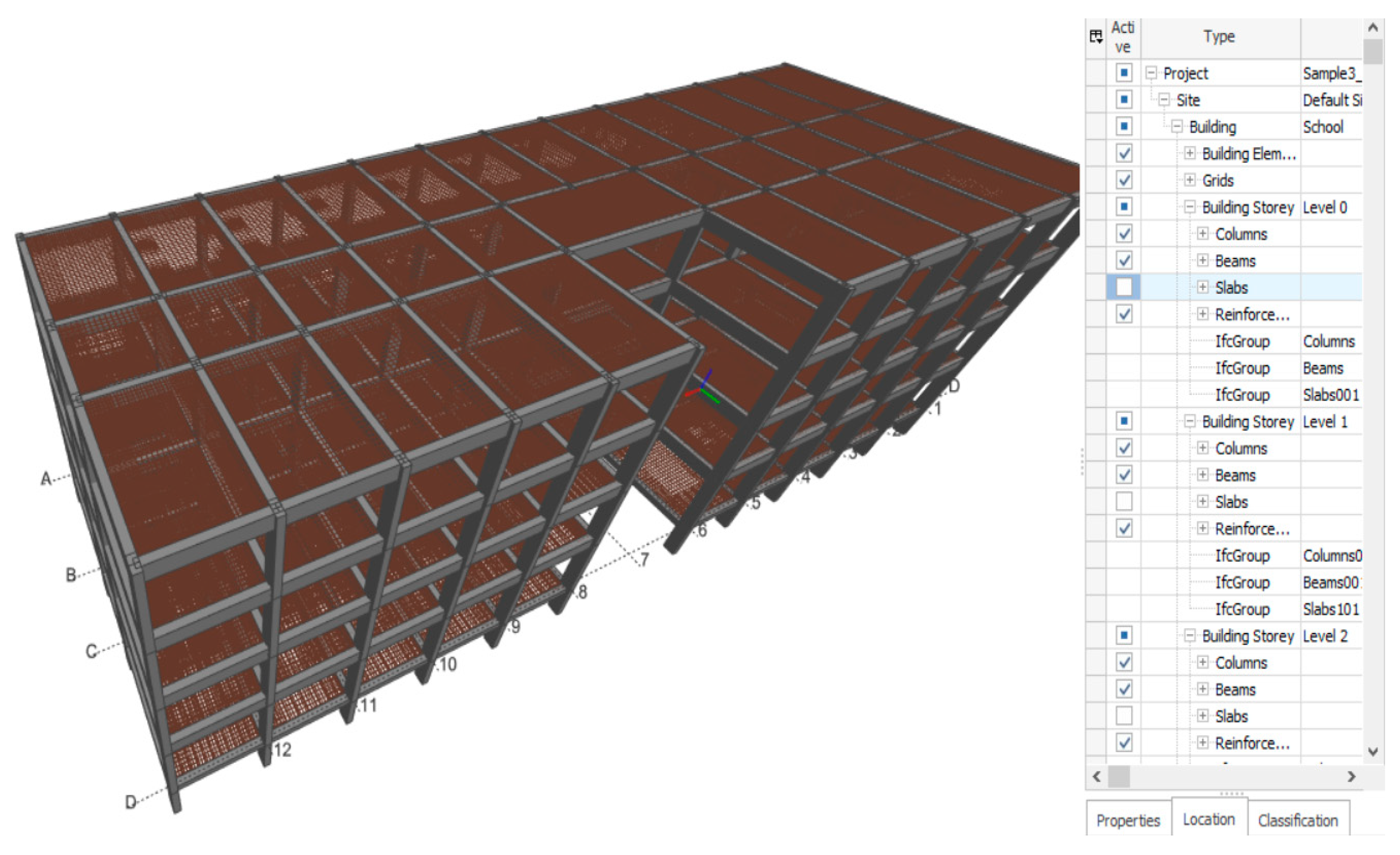
Task: Click the column chooser icon in table header
Action: tap(1095, 37)
